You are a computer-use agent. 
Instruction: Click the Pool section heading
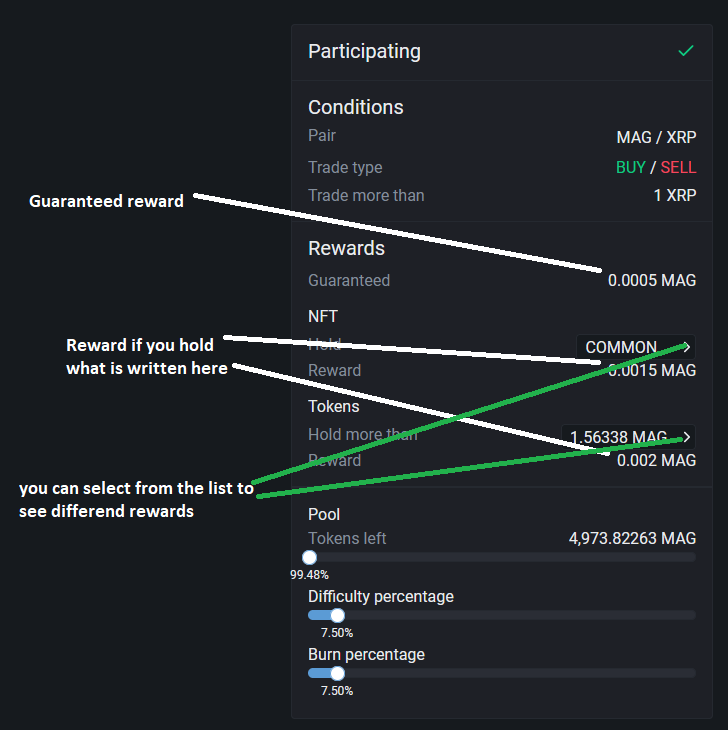coord(324,514)
